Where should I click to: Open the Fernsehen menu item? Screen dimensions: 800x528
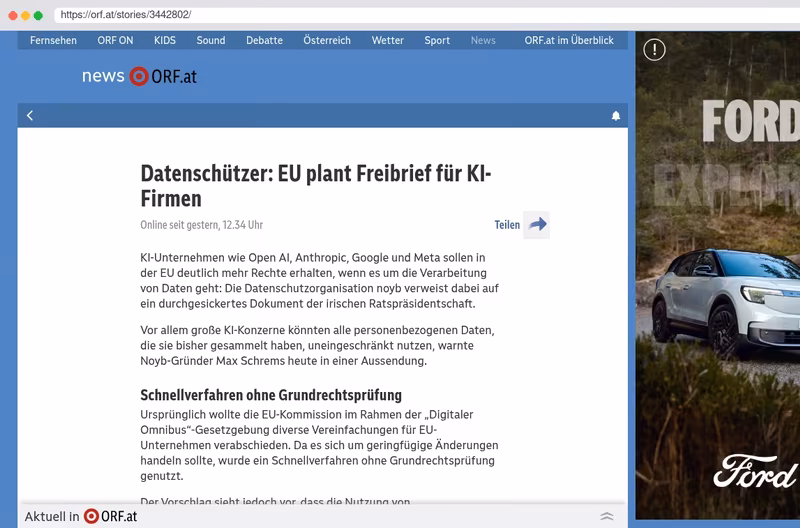pos(53,40)
